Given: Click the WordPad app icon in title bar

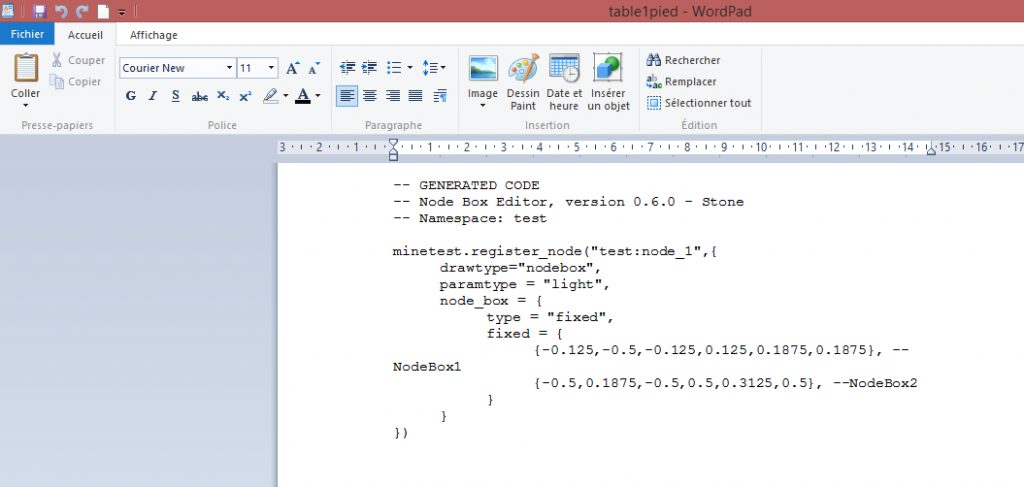Looking at the screenshot, I should [8, 10].
